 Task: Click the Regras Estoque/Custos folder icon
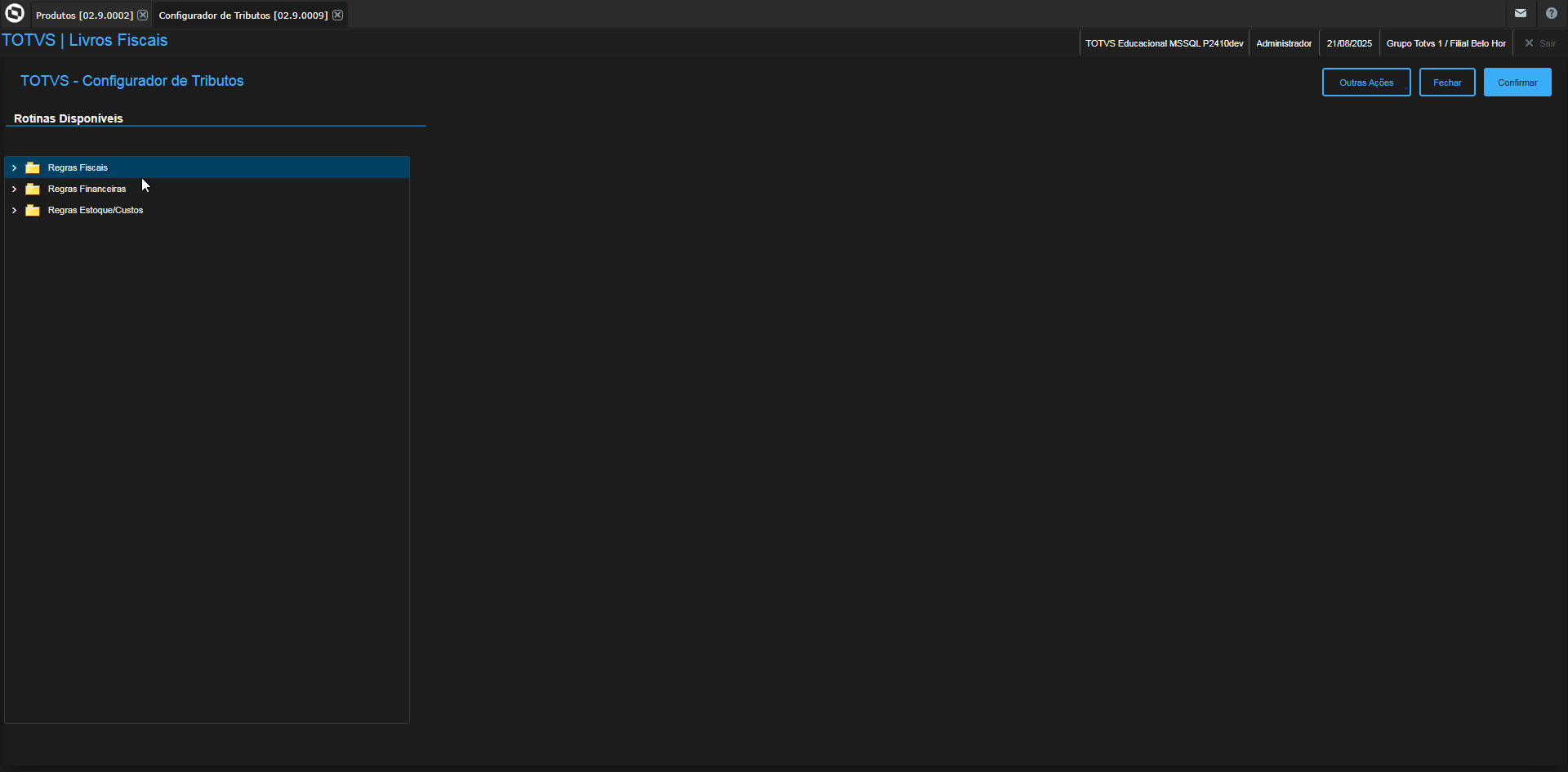(x=33, y=210)
